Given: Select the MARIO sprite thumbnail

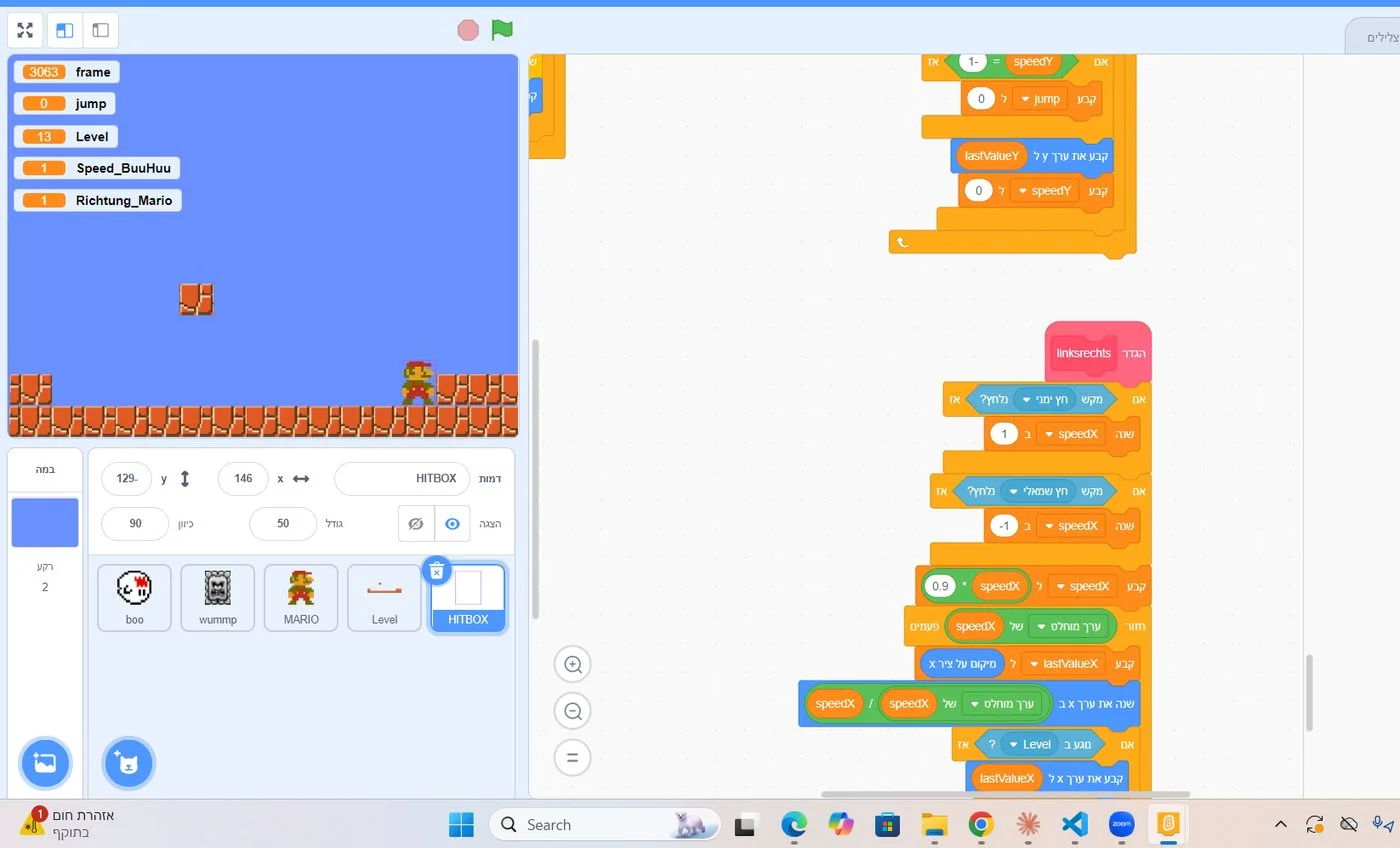Looking at the screenshot, I should point(301,598).
